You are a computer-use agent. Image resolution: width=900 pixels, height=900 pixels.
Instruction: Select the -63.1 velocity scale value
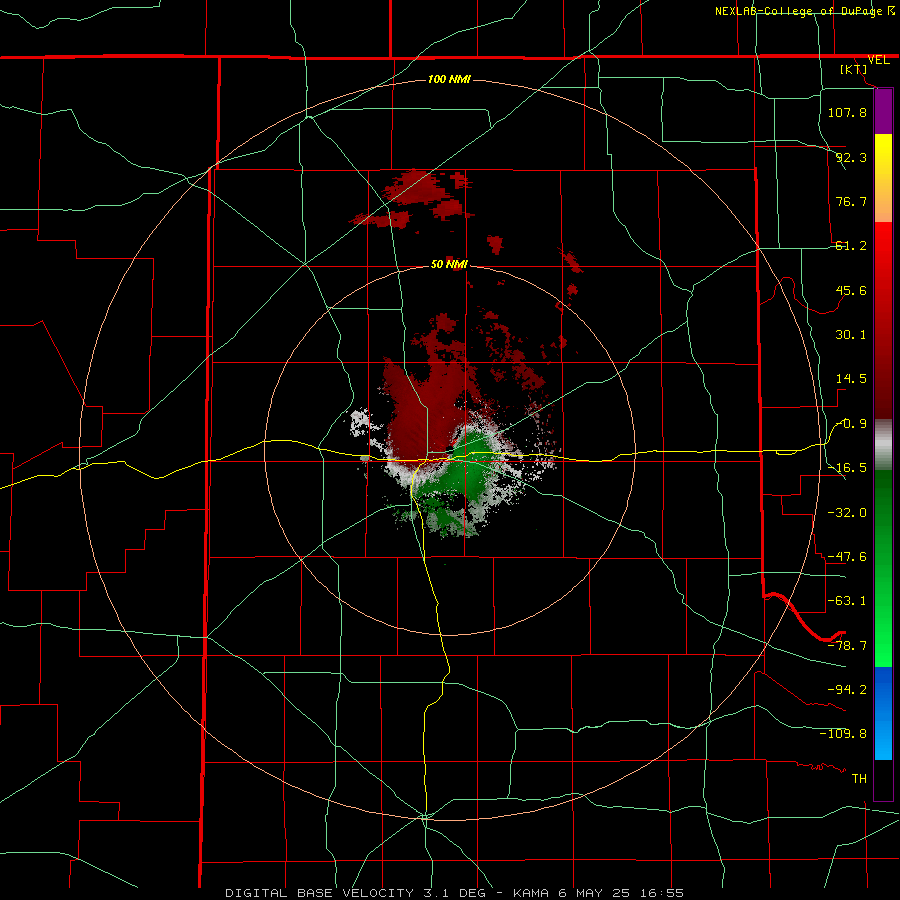(x=847, y=601)
